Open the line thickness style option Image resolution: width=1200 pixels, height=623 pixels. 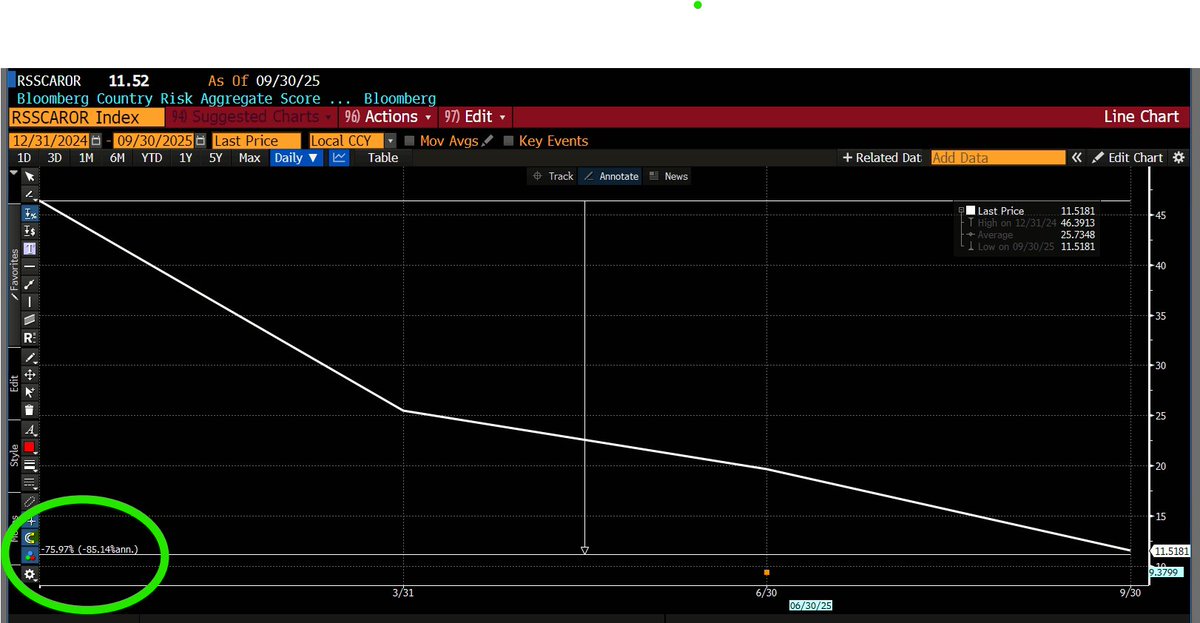coord(30,464)
